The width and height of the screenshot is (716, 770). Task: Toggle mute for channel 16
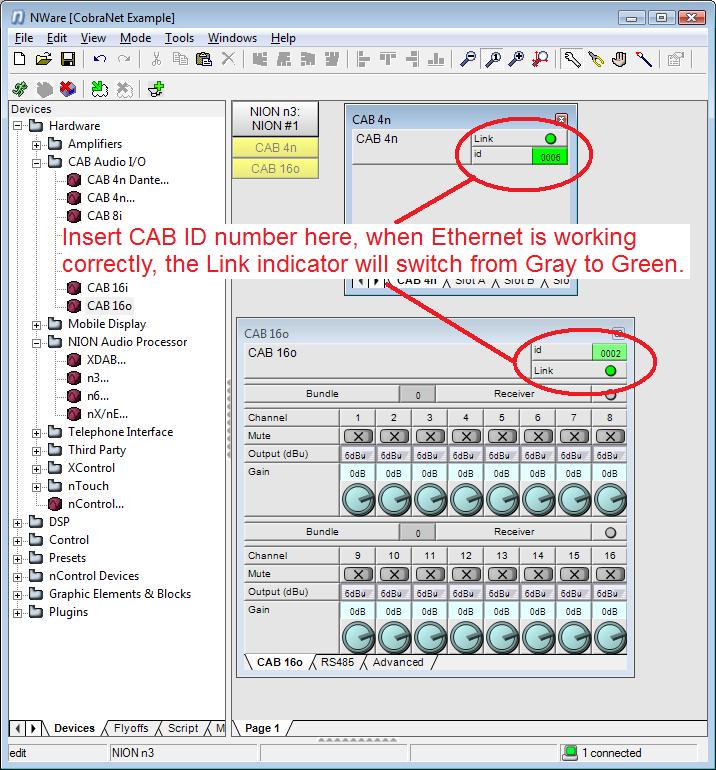pos(610,574)
